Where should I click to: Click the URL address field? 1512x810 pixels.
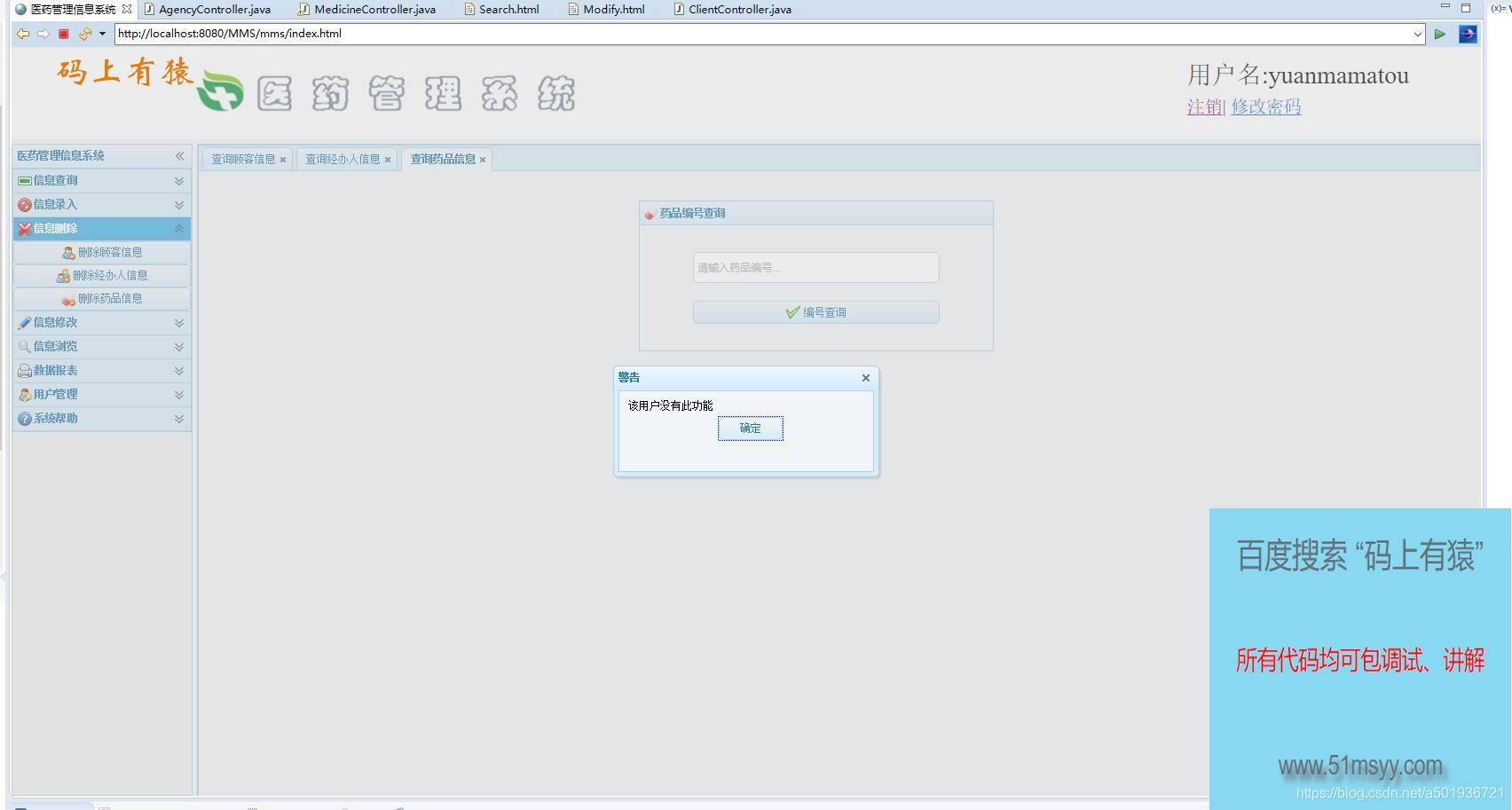tap(763, 34)
